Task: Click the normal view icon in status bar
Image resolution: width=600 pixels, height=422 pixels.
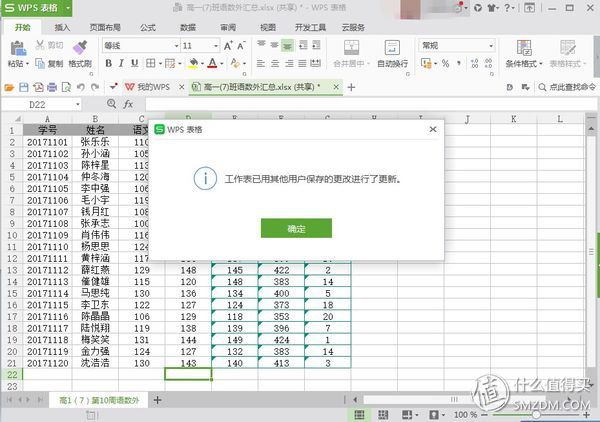Action: tap(359, 415)
